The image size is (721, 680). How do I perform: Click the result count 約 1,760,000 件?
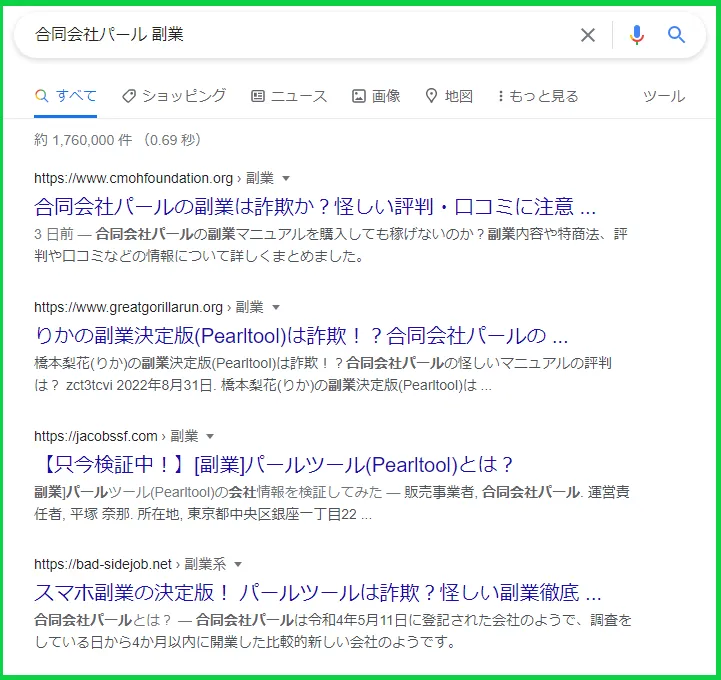coord(83,140)
